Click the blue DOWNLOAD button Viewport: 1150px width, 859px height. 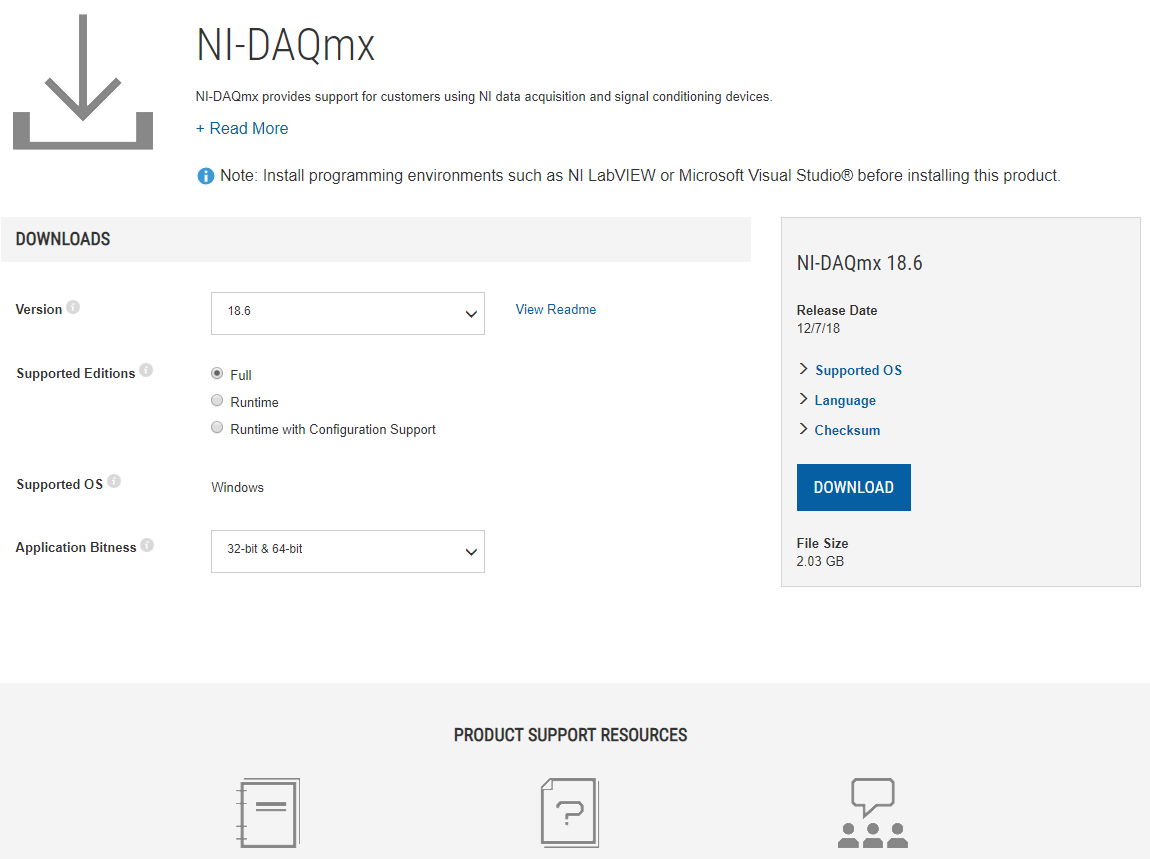click(x=853, y=487)
